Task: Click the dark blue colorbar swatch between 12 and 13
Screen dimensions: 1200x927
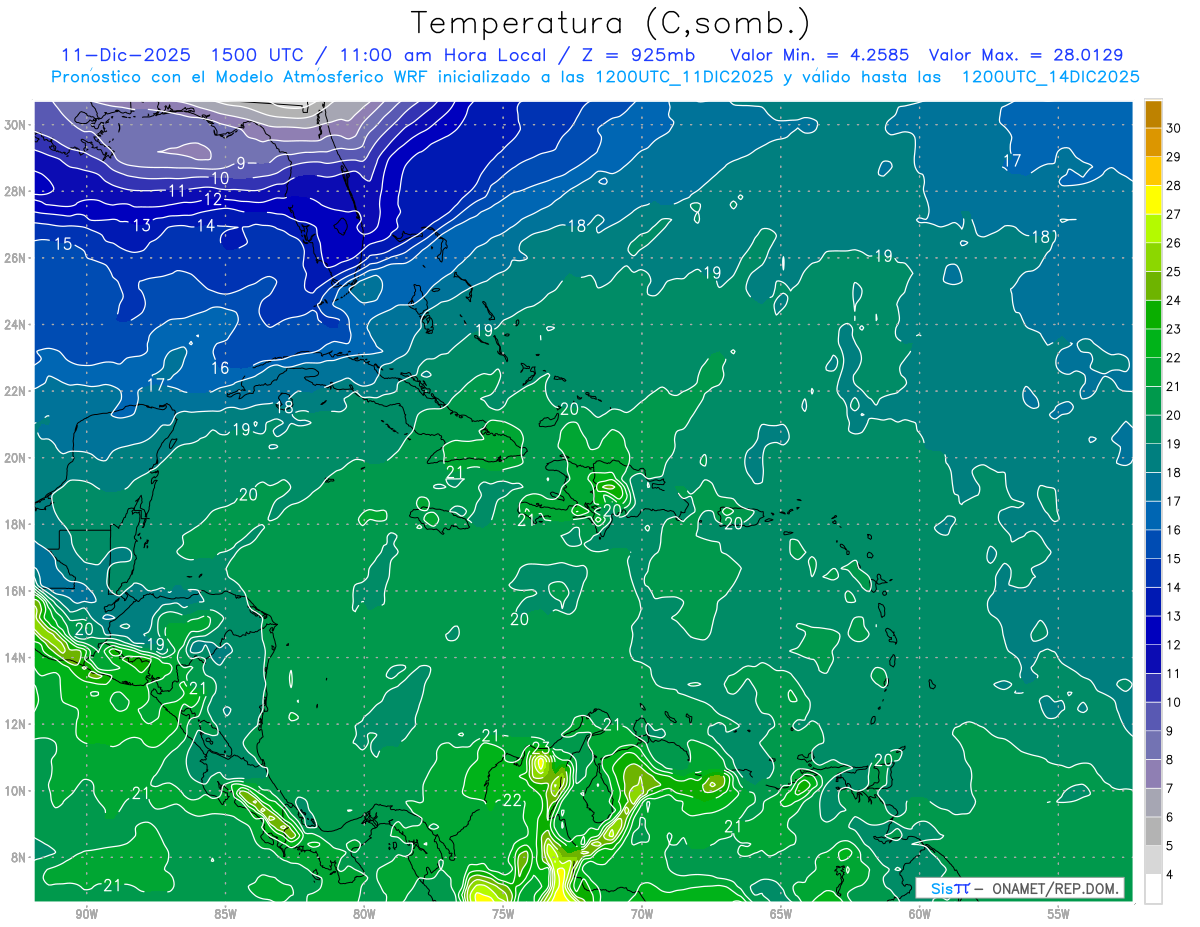Action: click(1153, 630)
